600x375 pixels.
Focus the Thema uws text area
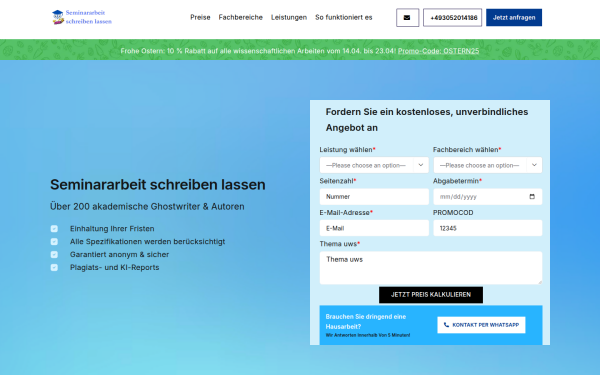click(x=431, y=268)
